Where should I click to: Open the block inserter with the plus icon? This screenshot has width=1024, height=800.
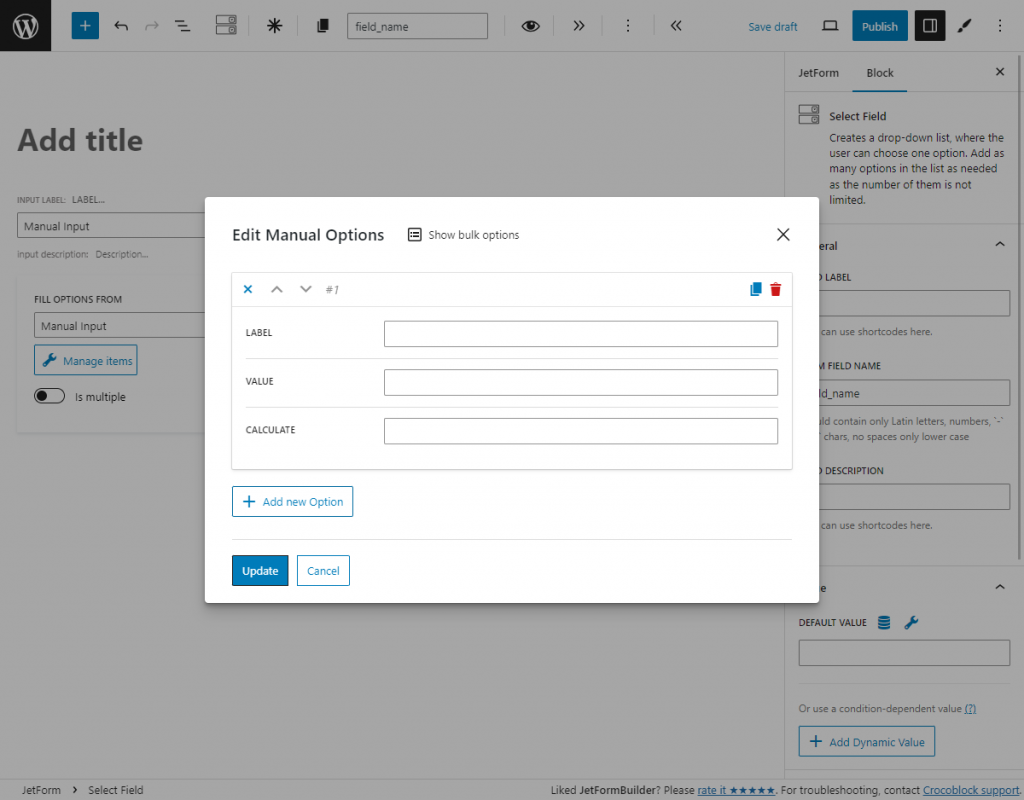84,25
